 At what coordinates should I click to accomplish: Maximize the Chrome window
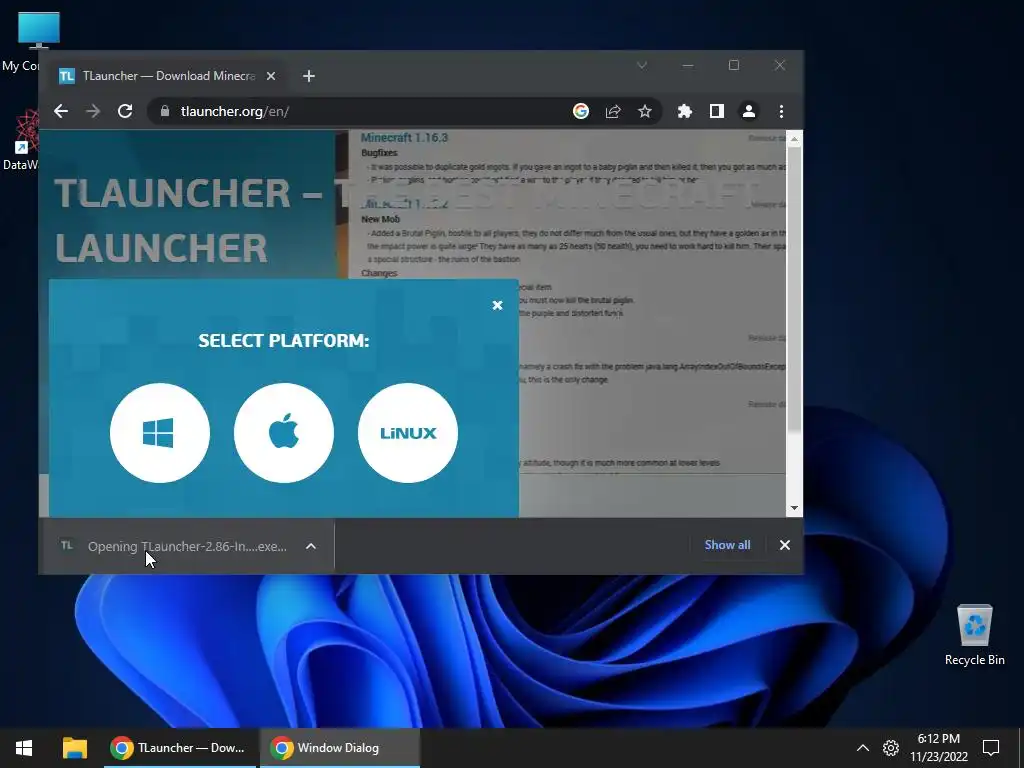point(734,65)
